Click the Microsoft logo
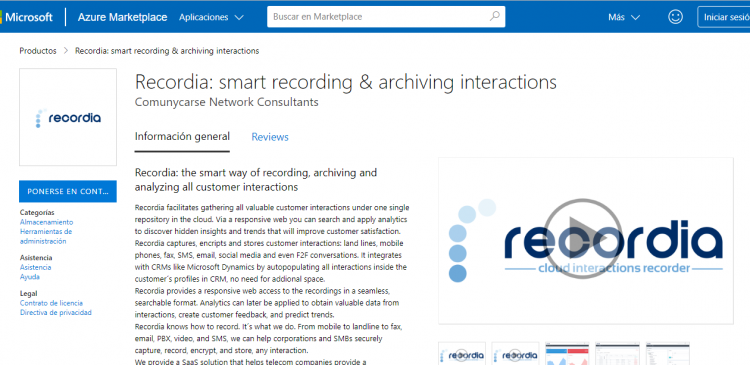The image size is (750, 365). (26, 17)
